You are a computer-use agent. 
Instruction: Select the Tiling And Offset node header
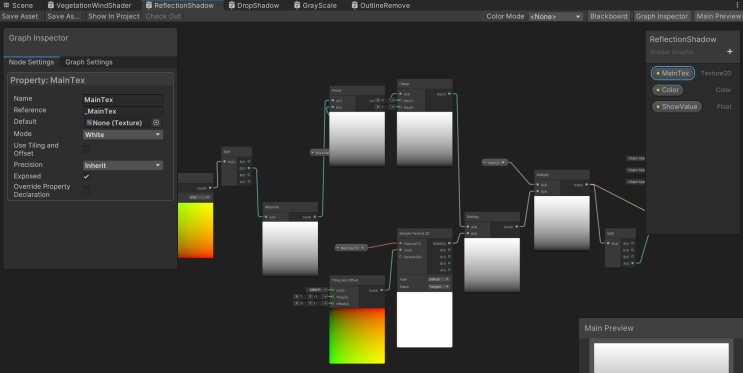tap(357, 280)
